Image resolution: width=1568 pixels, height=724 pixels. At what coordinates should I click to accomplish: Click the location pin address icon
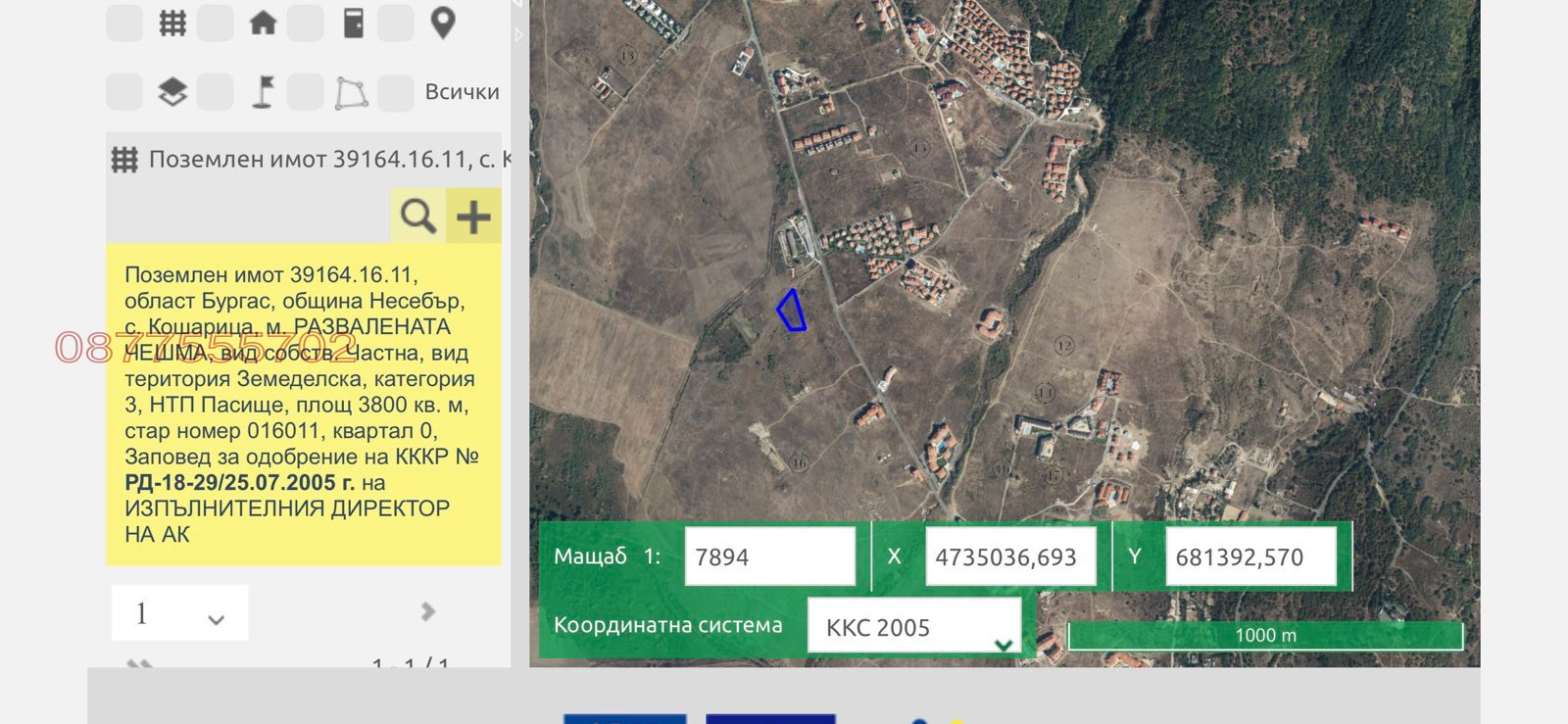pos(443,23)
